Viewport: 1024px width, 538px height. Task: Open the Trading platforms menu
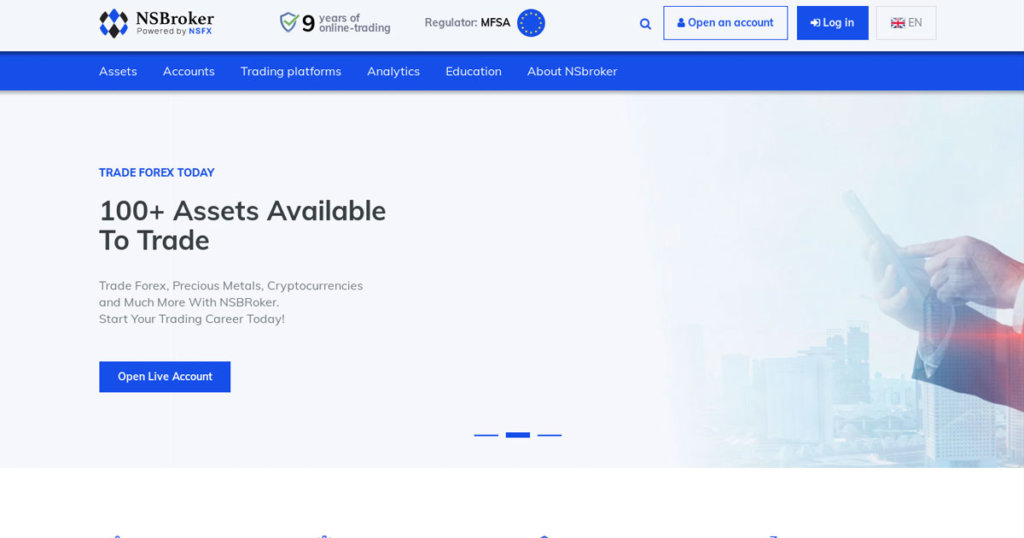click(291, 71)
